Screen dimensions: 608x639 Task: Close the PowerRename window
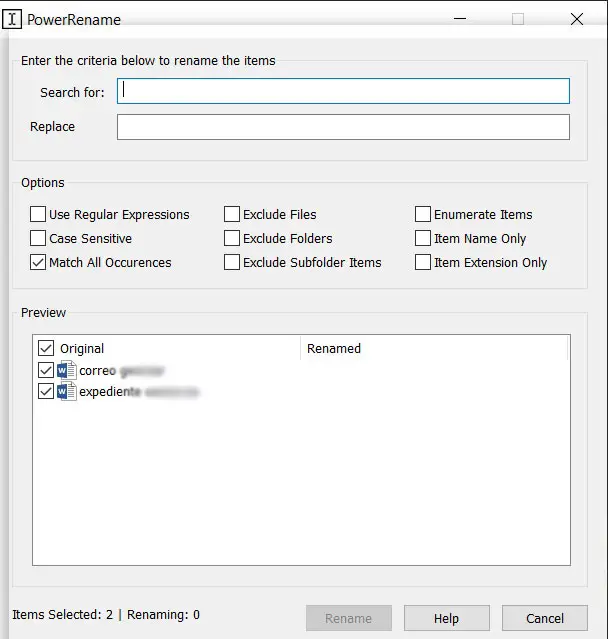point(577,19)
